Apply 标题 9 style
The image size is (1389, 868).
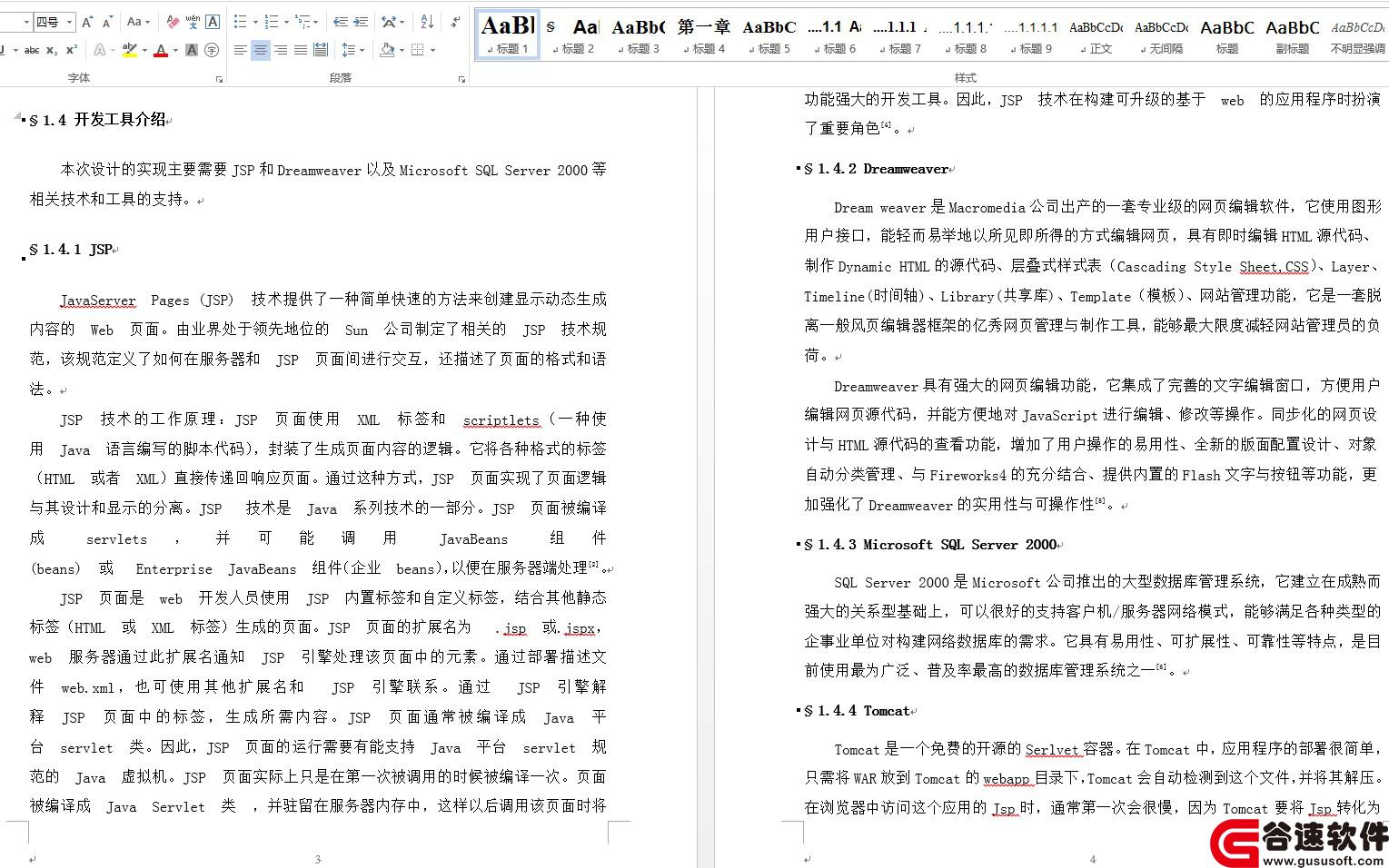(1031, 35)
